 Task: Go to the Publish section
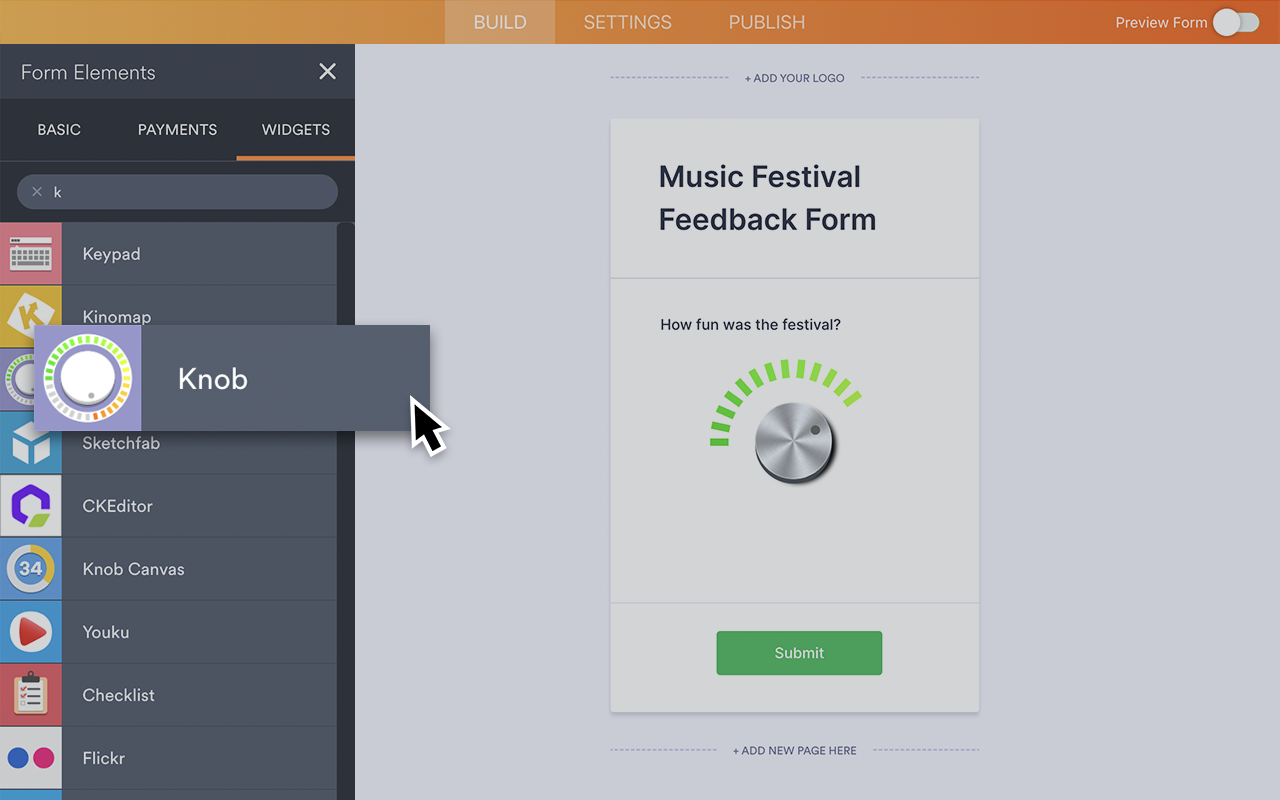tap(766, 22)
